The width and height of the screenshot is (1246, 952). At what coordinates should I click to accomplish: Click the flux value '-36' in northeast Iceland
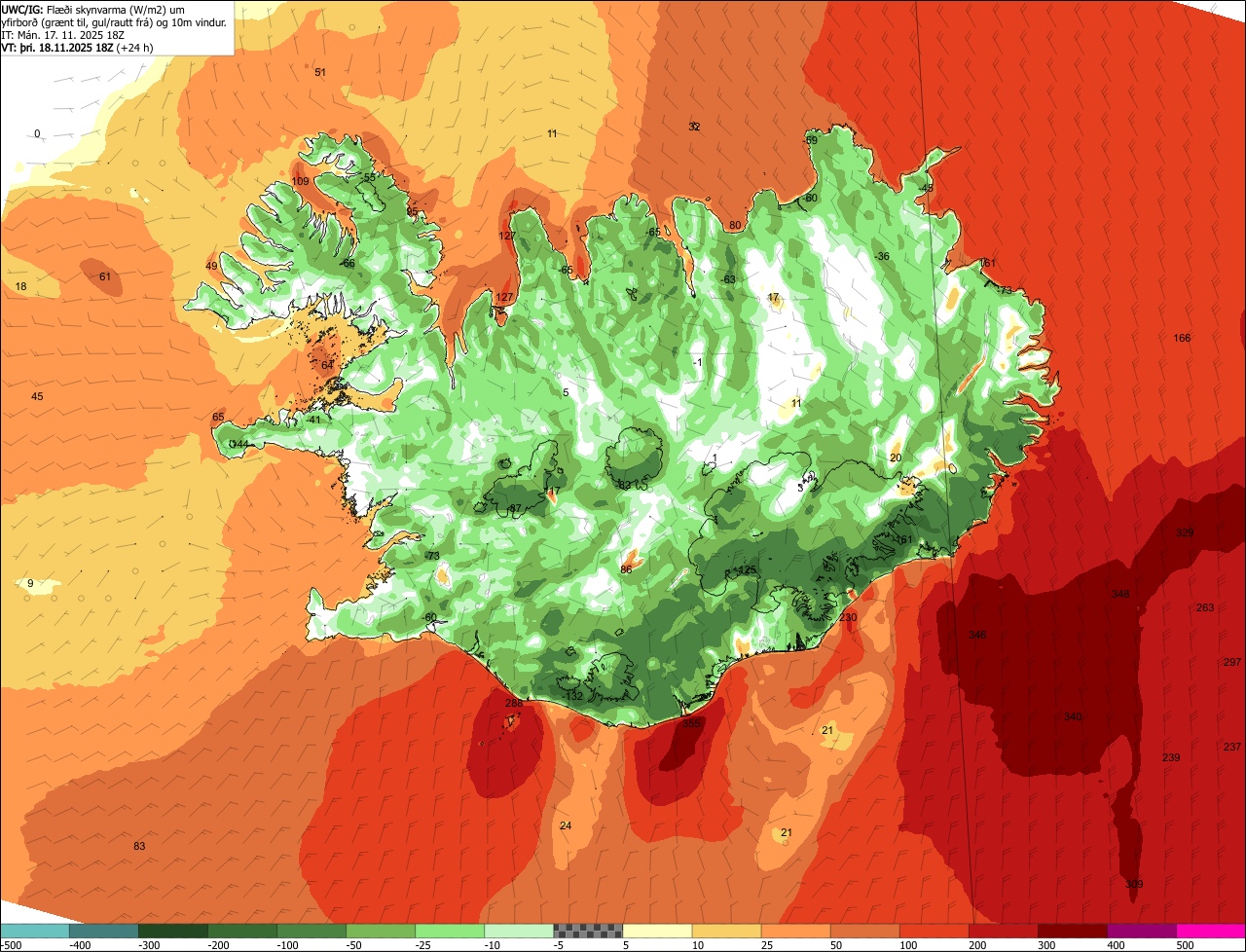882,256
